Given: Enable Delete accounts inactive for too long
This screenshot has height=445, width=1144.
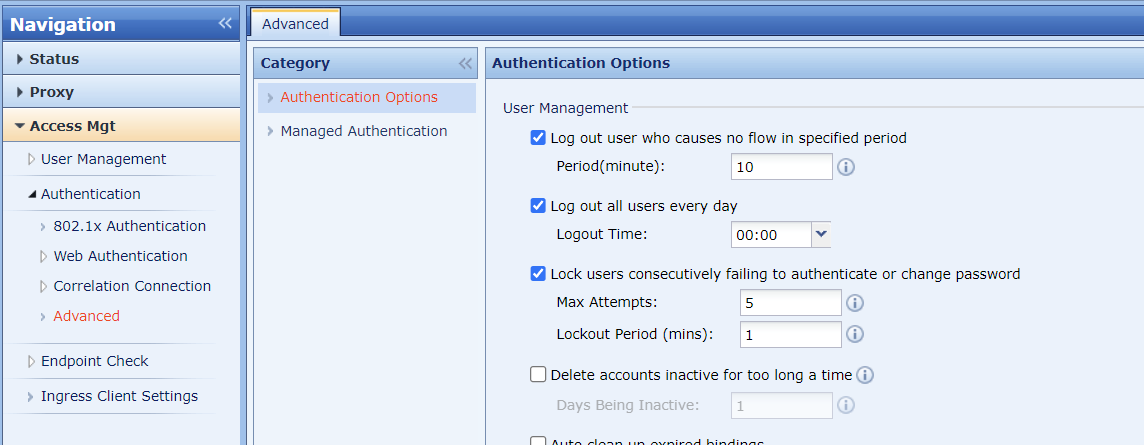Looking at the screenshot, I should click(x=538, y=375).
